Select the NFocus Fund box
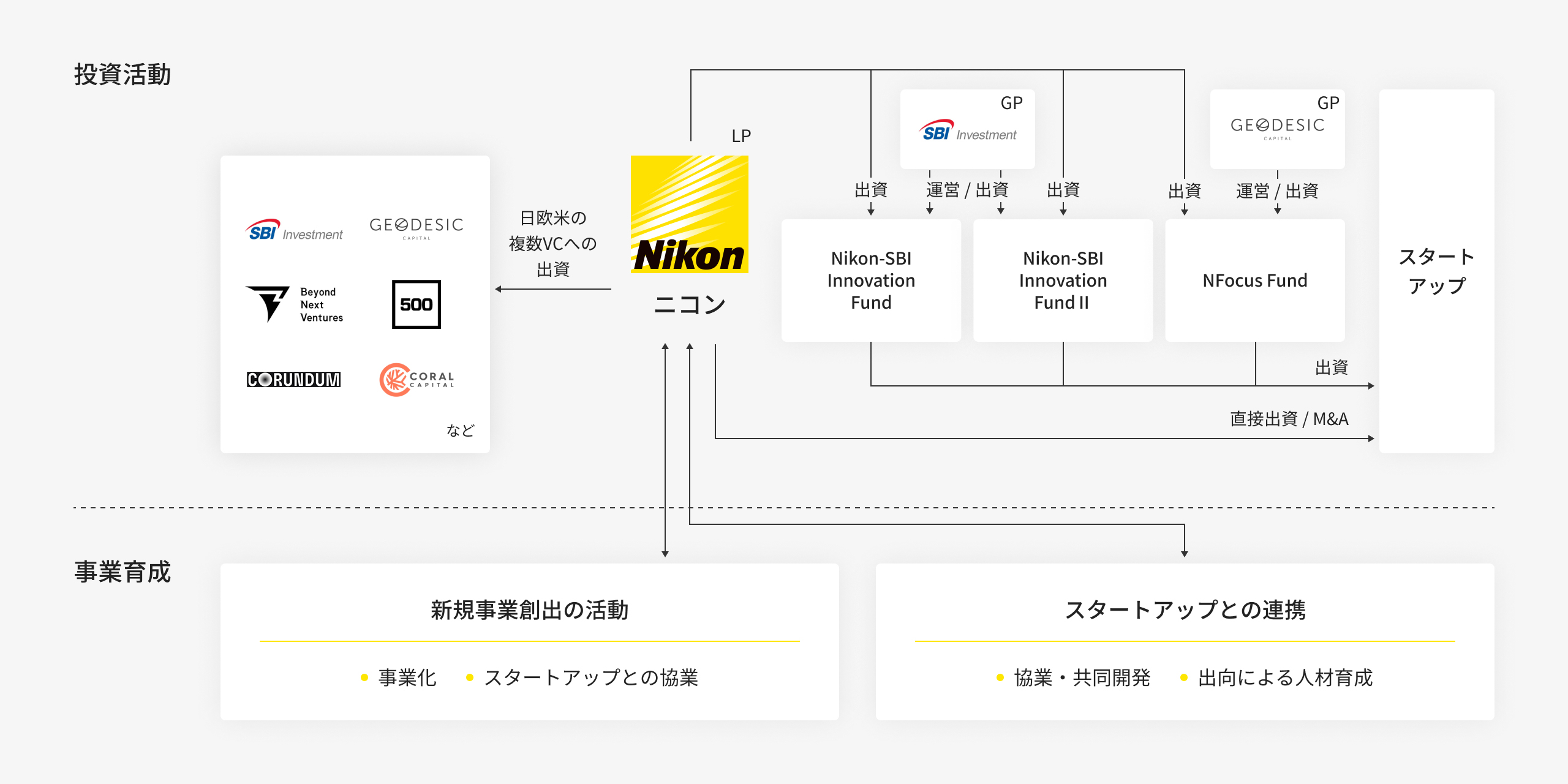 [x=1255, y=281]
